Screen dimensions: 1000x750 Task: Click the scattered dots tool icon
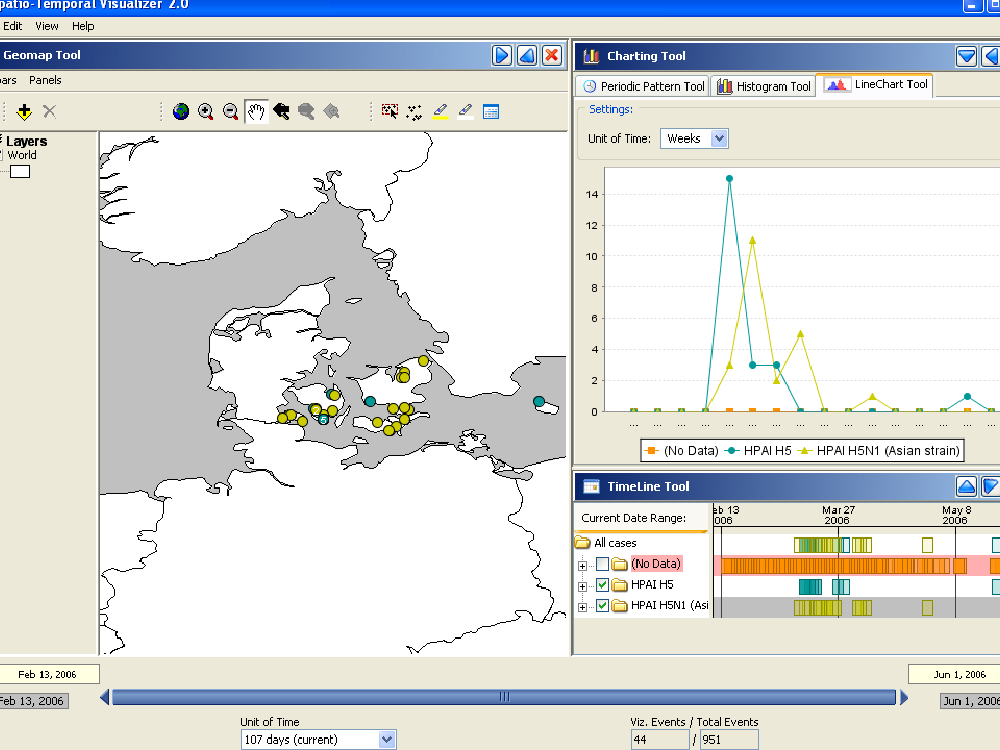coord(415,112)
